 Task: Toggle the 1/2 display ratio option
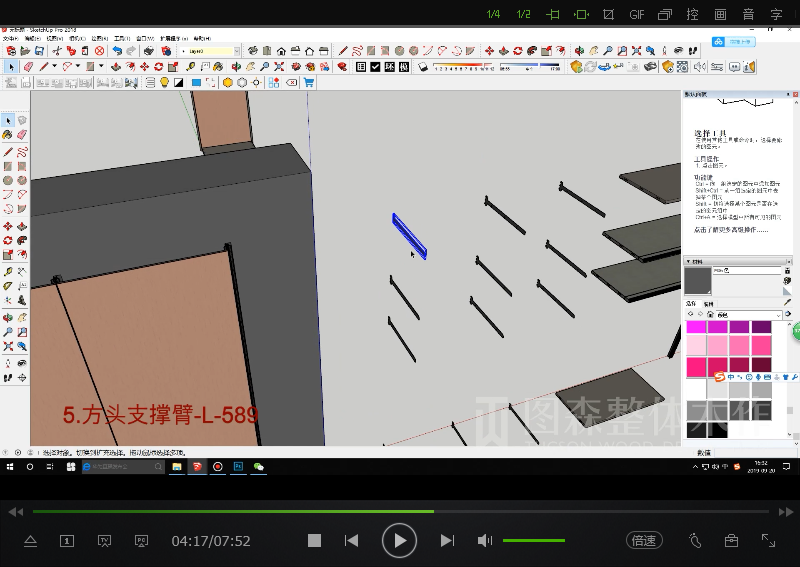[x=523, y=15]
